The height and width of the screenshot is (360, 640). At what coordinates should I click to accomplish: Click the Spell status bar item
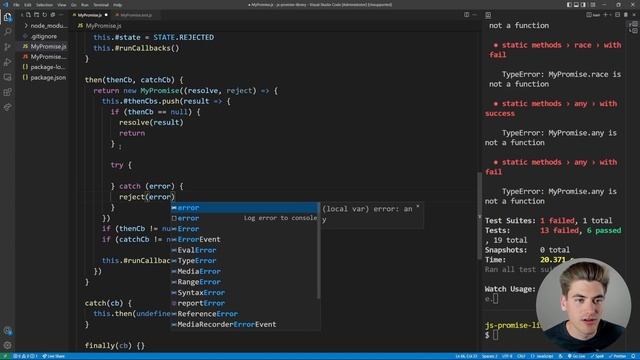pyautogui.click(x=597, y=356)
